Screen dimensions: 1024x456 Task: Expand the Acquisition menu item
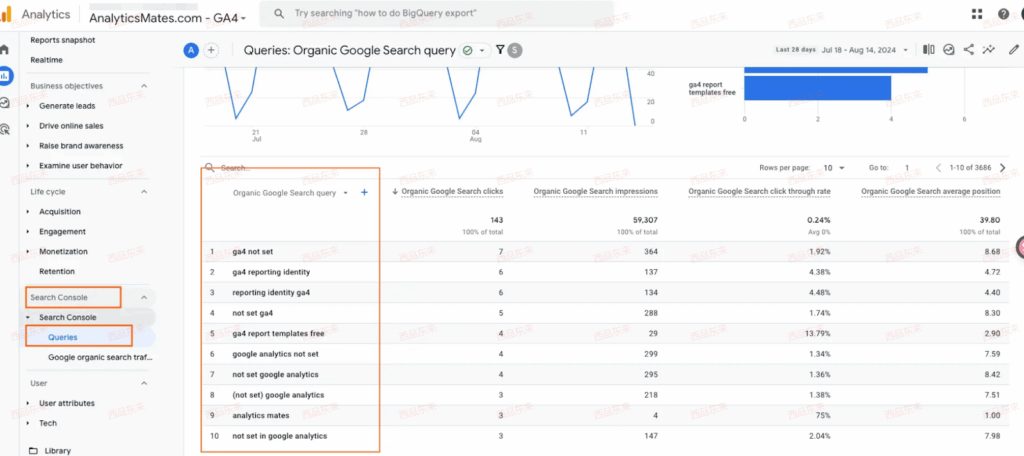[60, 211]
